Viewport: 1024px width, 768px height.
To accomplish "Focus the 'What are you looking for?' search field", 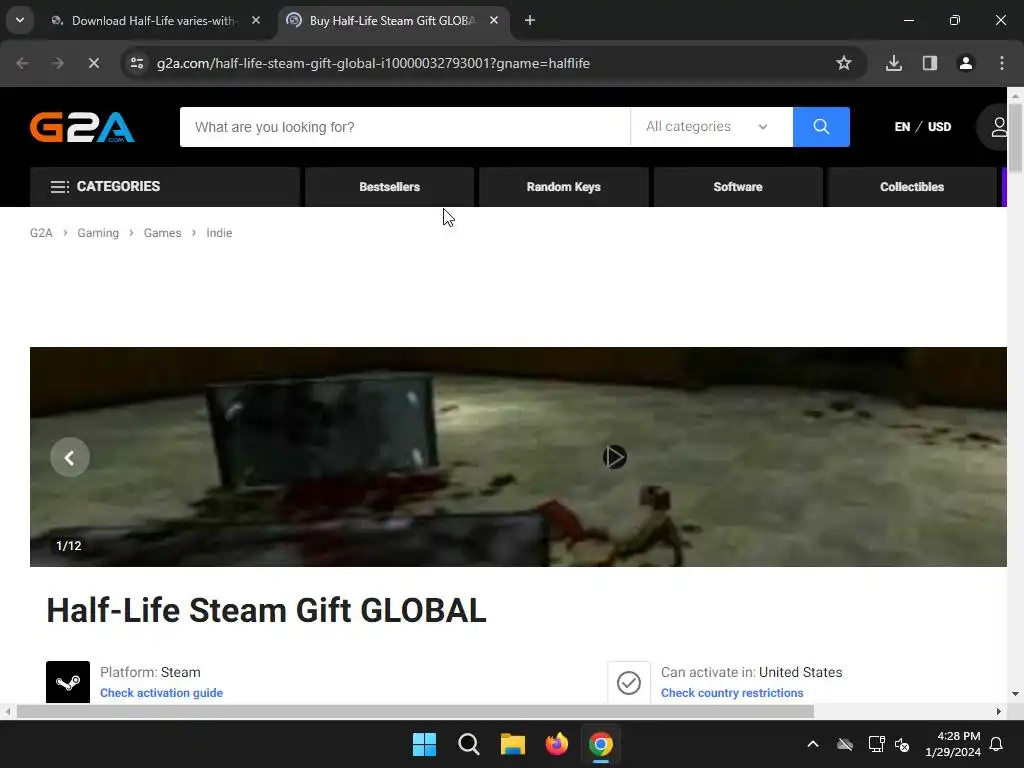I will (x=405, y=127).
